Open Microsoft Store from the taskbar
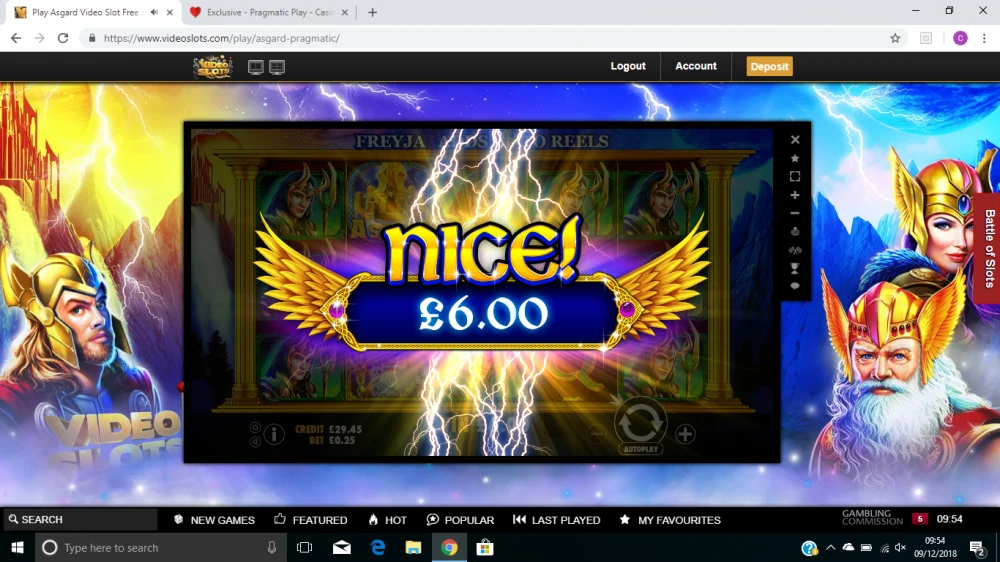 485,548
